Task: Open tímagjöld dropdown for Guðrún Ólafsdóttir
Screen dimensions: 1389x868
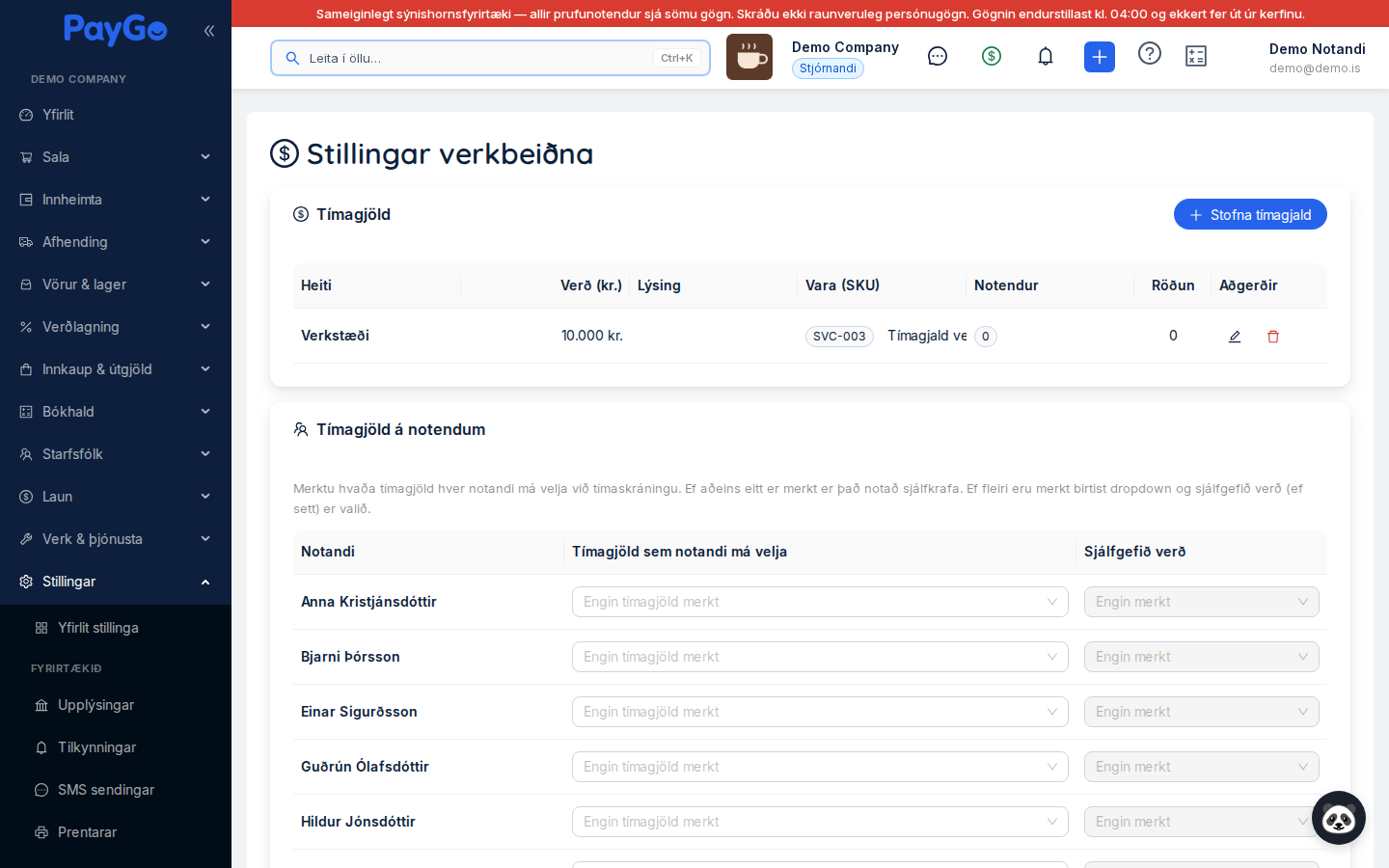Action: tap(820, 767)
